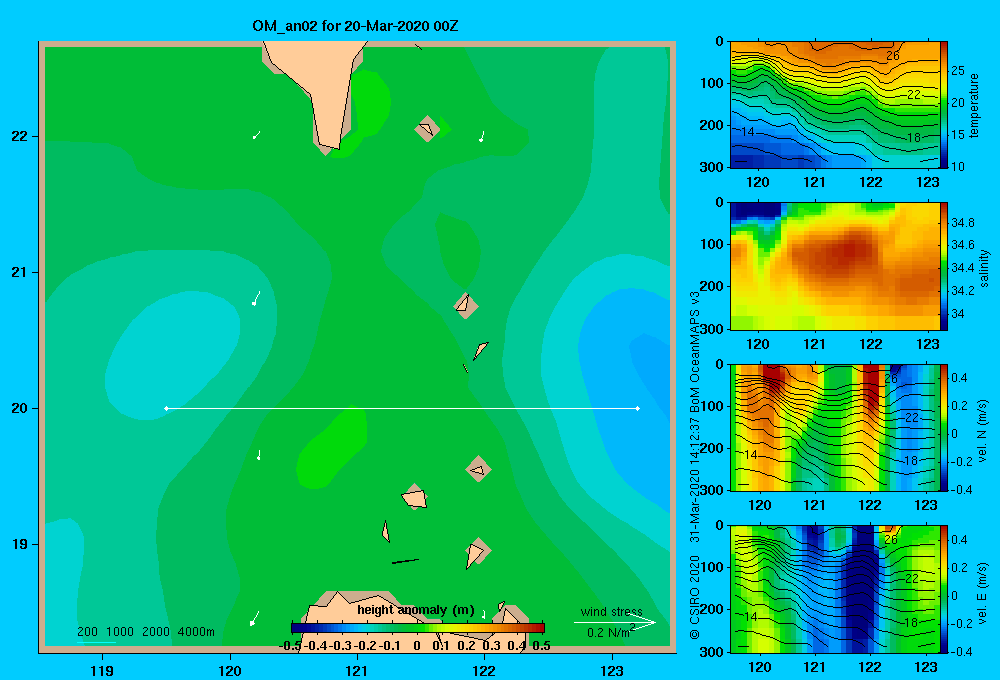This screenshot has height=680, width=1000.
Task: Click the longitude label "119" on the main map
Action: 102,670
